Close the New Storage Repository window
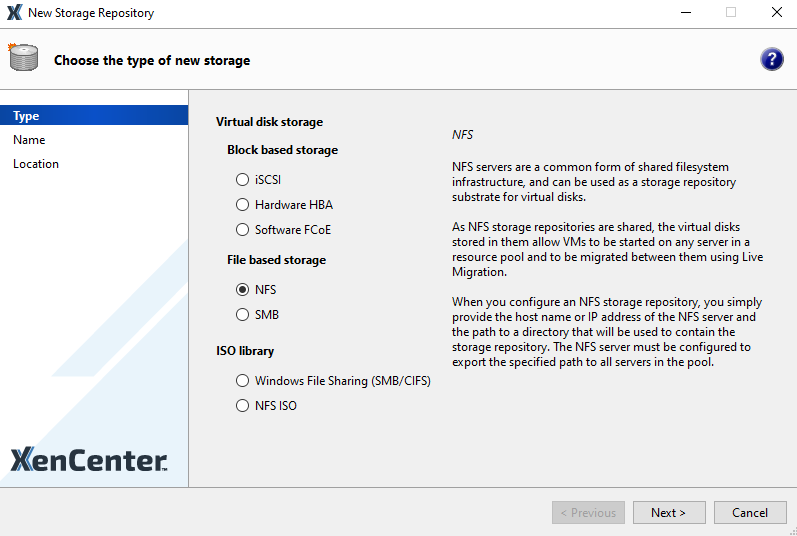 pyautogui.click(x=777, y=13)
